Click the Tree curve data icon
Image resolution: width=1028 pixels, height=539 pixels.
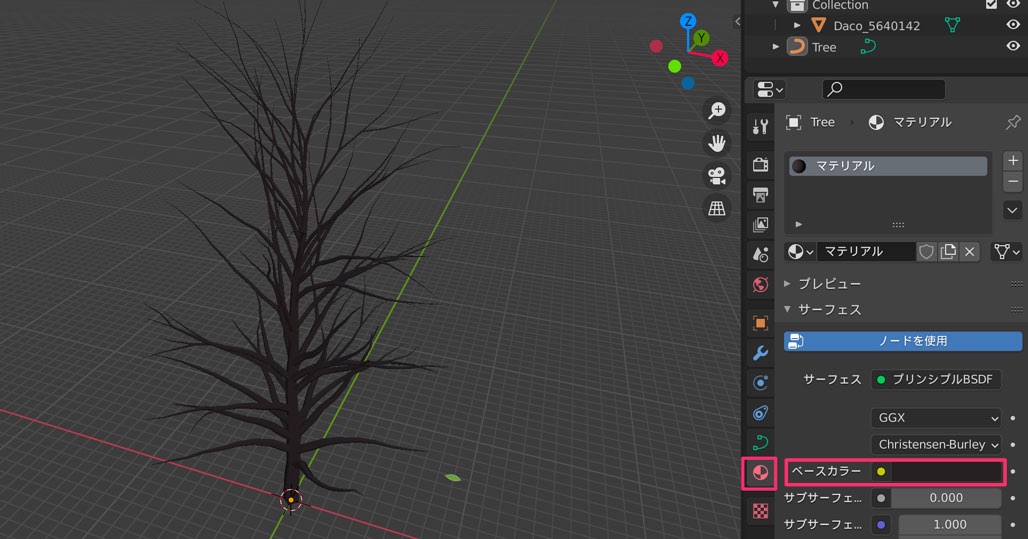pos(868,47)
